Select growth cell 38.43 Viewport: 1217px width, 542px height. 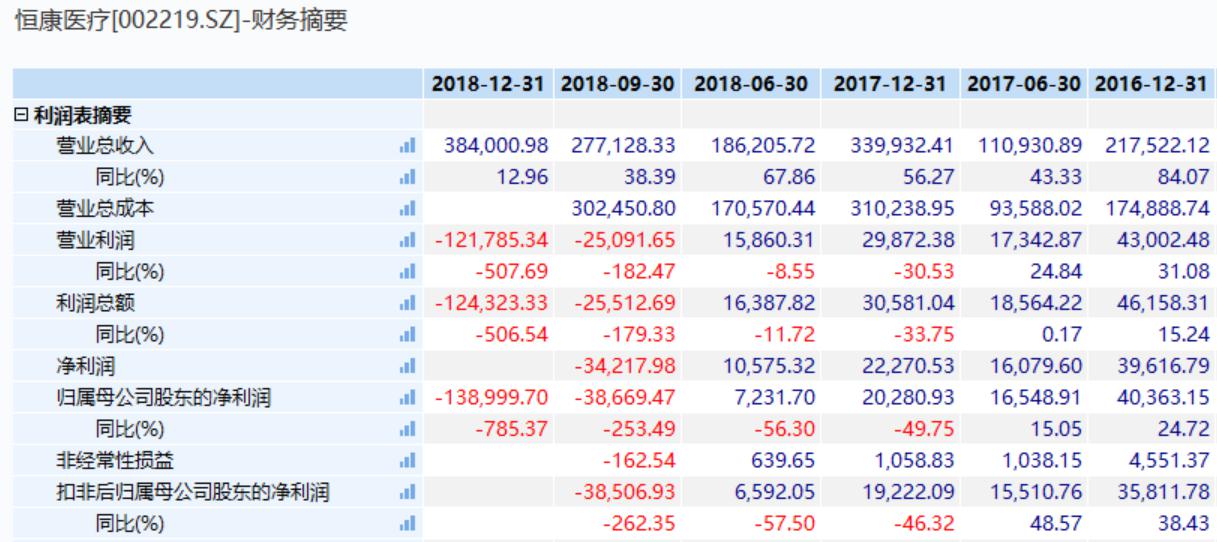click(x=1182, y=525)
